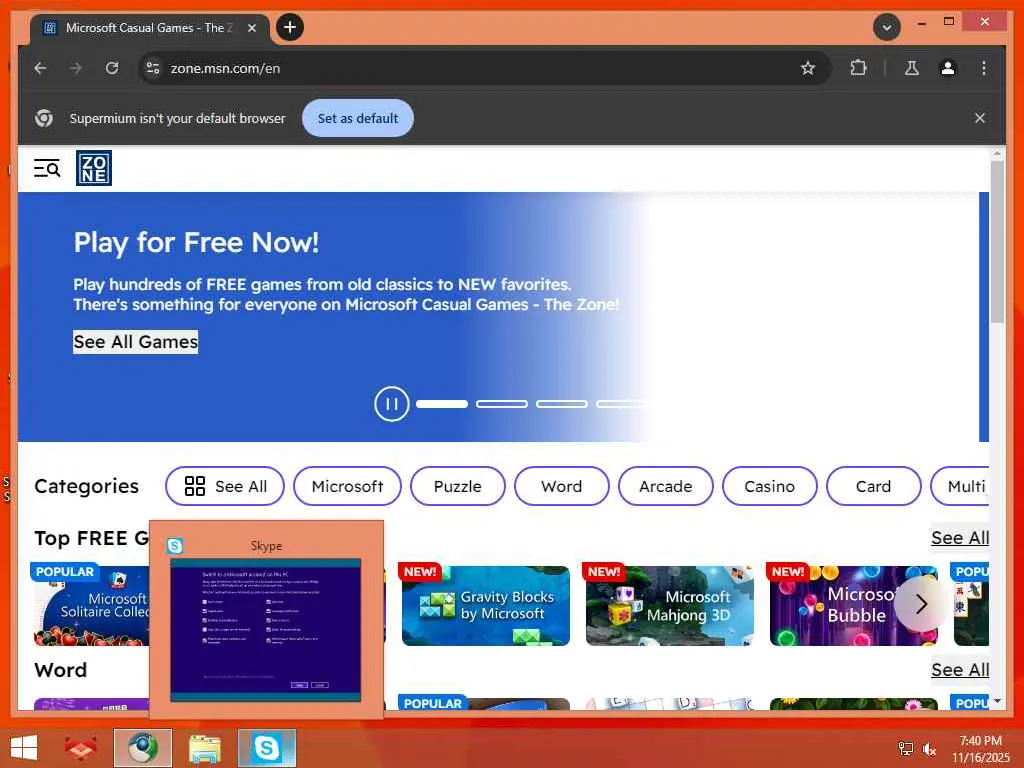Reload the page with the refresh icon

[112, 68]
